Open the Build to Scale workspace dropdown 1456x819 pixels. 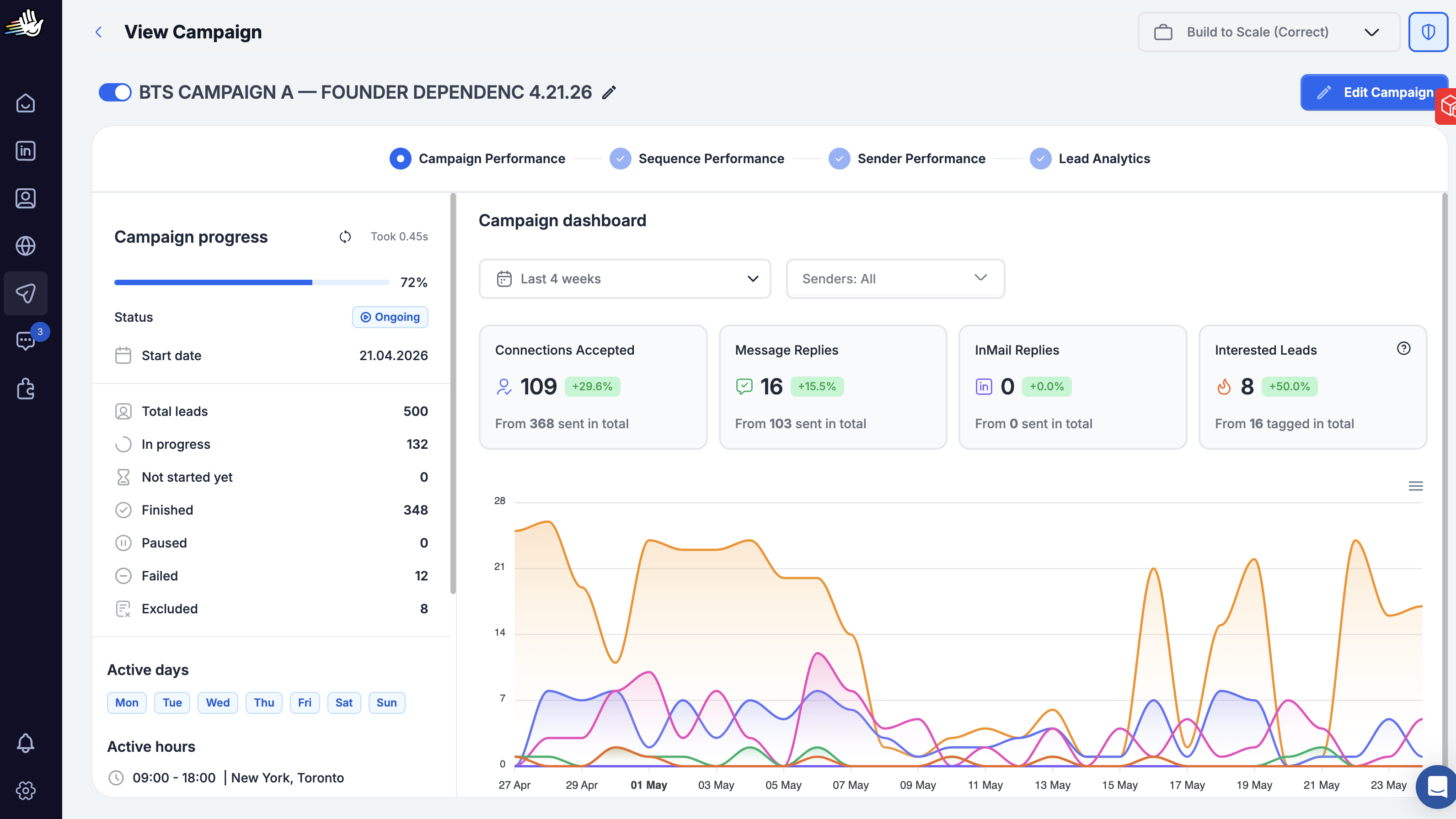1269,32
